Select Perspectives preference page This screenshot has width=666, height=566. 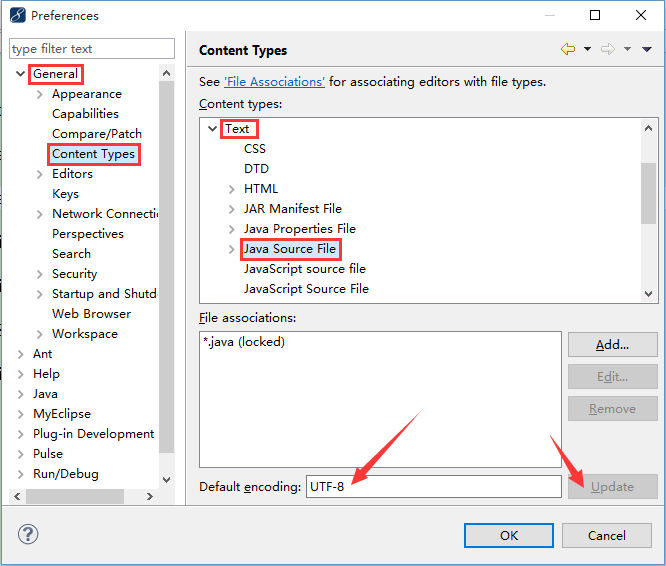coord(88,234)
